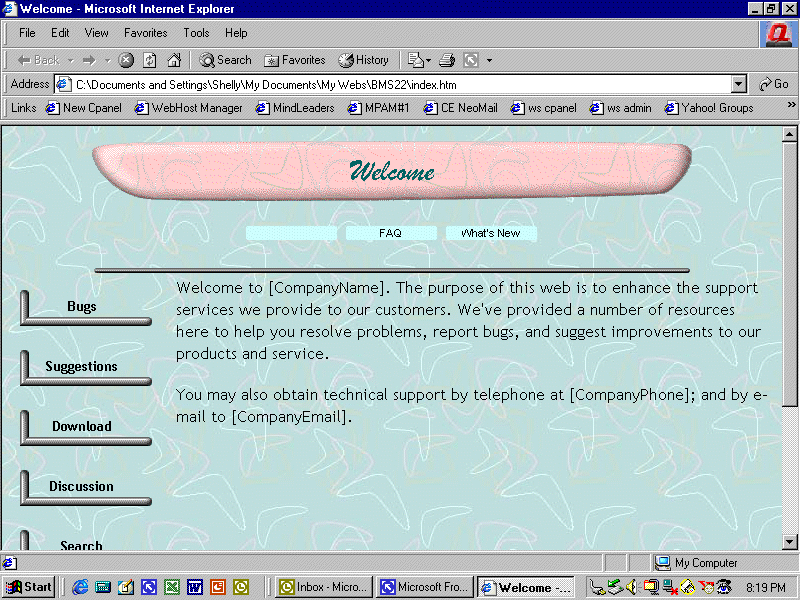
Task: Expand the Address bar dropdown
Action: 739,85
